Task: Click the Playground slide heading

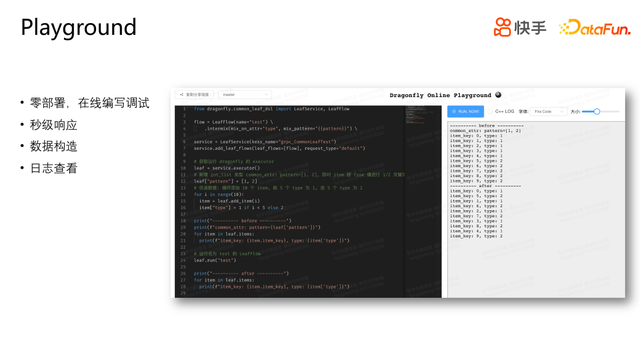Action: click(78, 28)
